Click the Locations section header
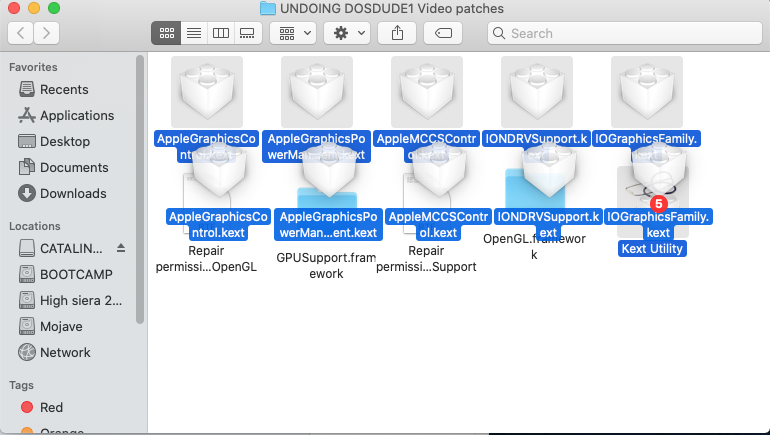Screen dimensions: 770x435 point(34,226)
